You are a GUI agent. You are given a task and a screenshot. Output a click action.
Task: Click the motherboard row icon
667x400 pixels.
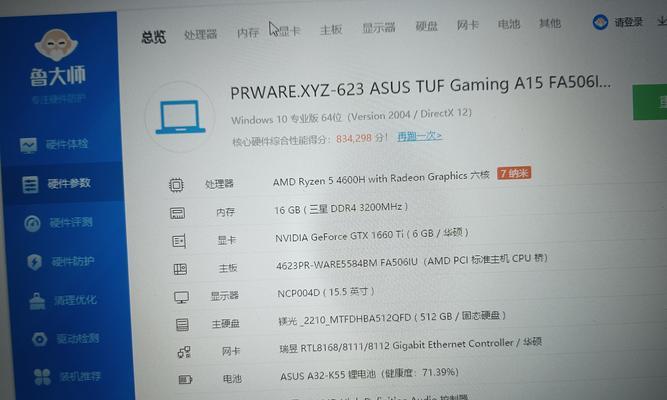pos(180,269)
